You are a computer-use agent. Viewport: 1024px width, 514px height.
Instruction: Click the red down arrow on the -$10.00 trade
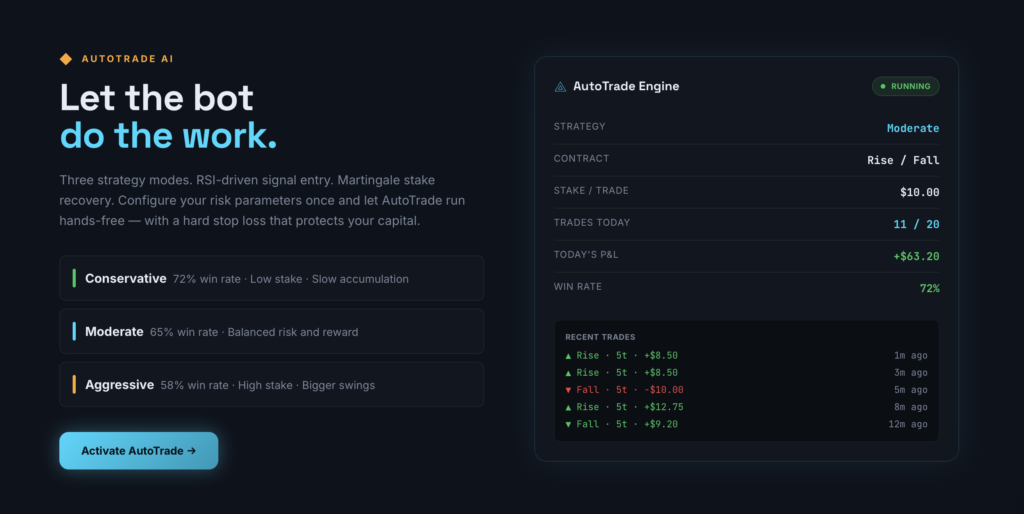point(568,390)
